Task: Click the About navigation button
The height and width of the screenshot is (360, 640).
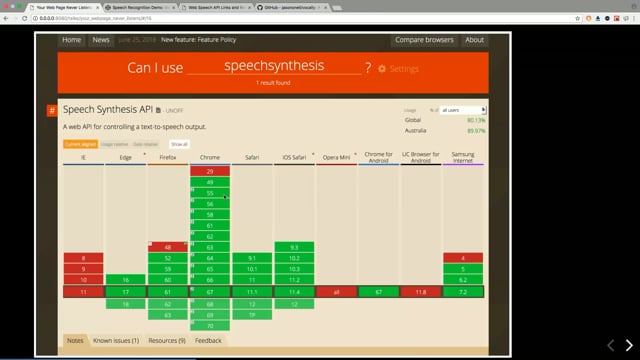Action: pos(474,40)
